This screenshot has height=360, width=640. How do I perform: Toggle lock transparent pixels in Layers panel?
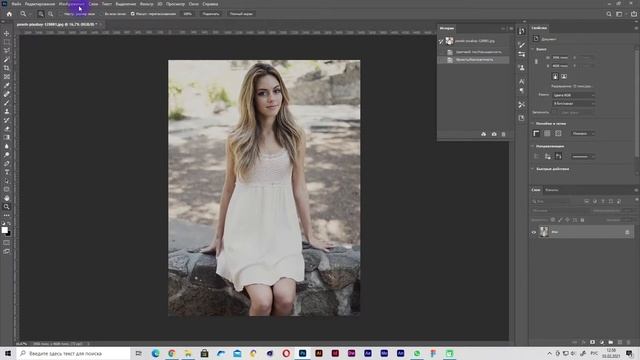(553, 220)
